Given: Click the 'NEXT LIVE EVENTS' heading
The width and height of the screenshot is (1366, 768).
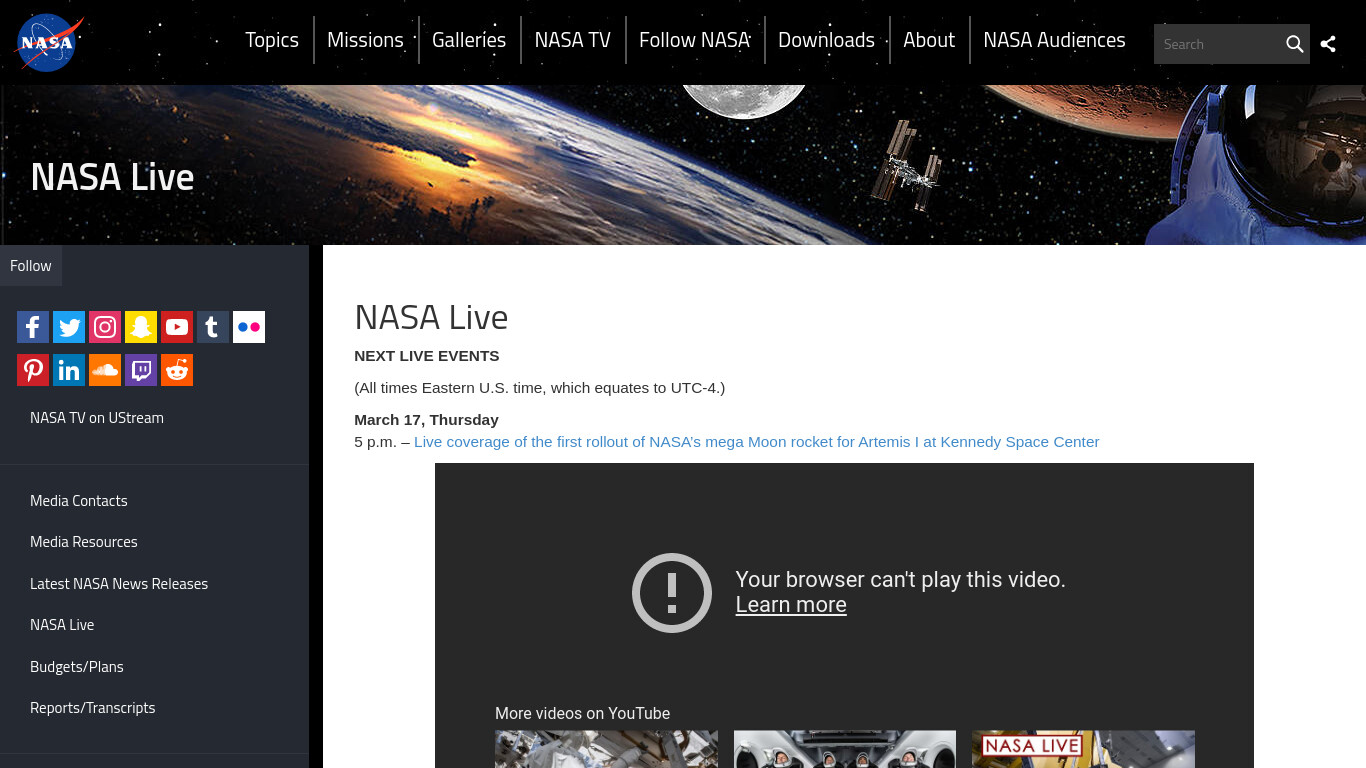Looking at the screenshot, I should 427,356.
